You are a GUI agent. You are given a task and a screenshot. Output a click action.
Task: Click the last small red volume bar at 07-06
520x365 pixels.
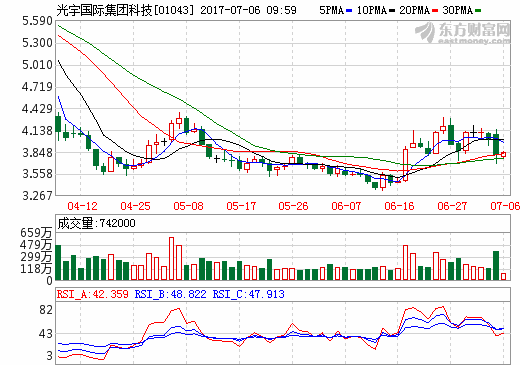pos(503,276)
